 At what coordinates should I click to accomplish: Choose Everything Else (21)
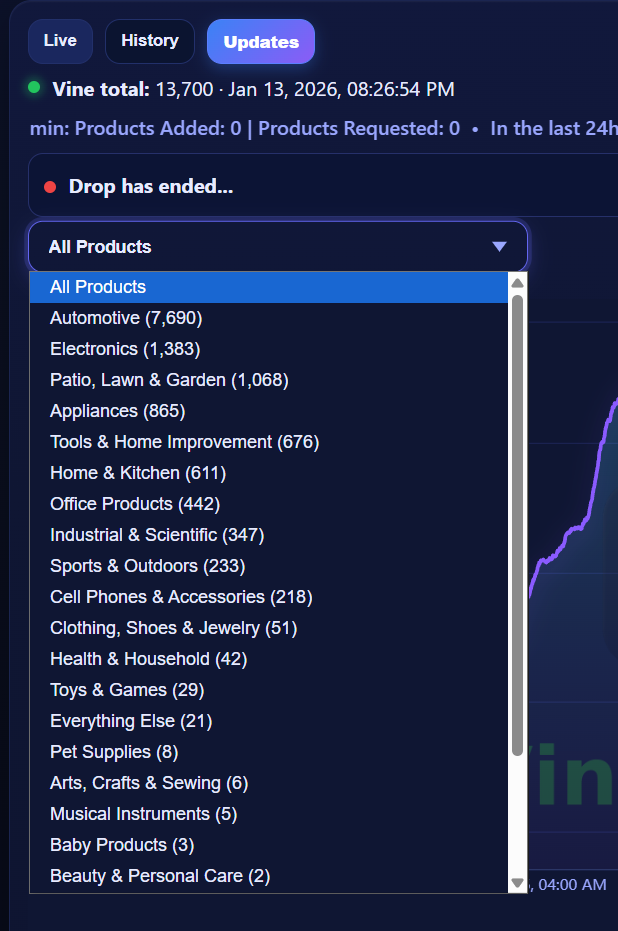(x=269, y=721)
